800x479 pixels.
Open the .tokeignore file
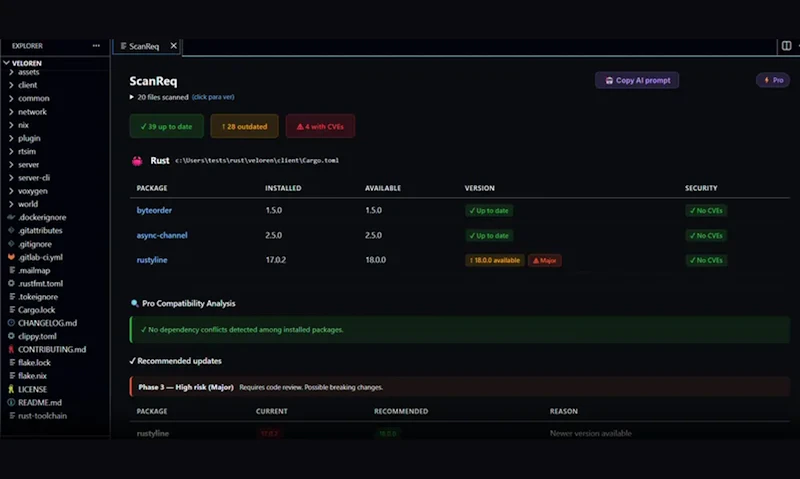tap(38, 297)
